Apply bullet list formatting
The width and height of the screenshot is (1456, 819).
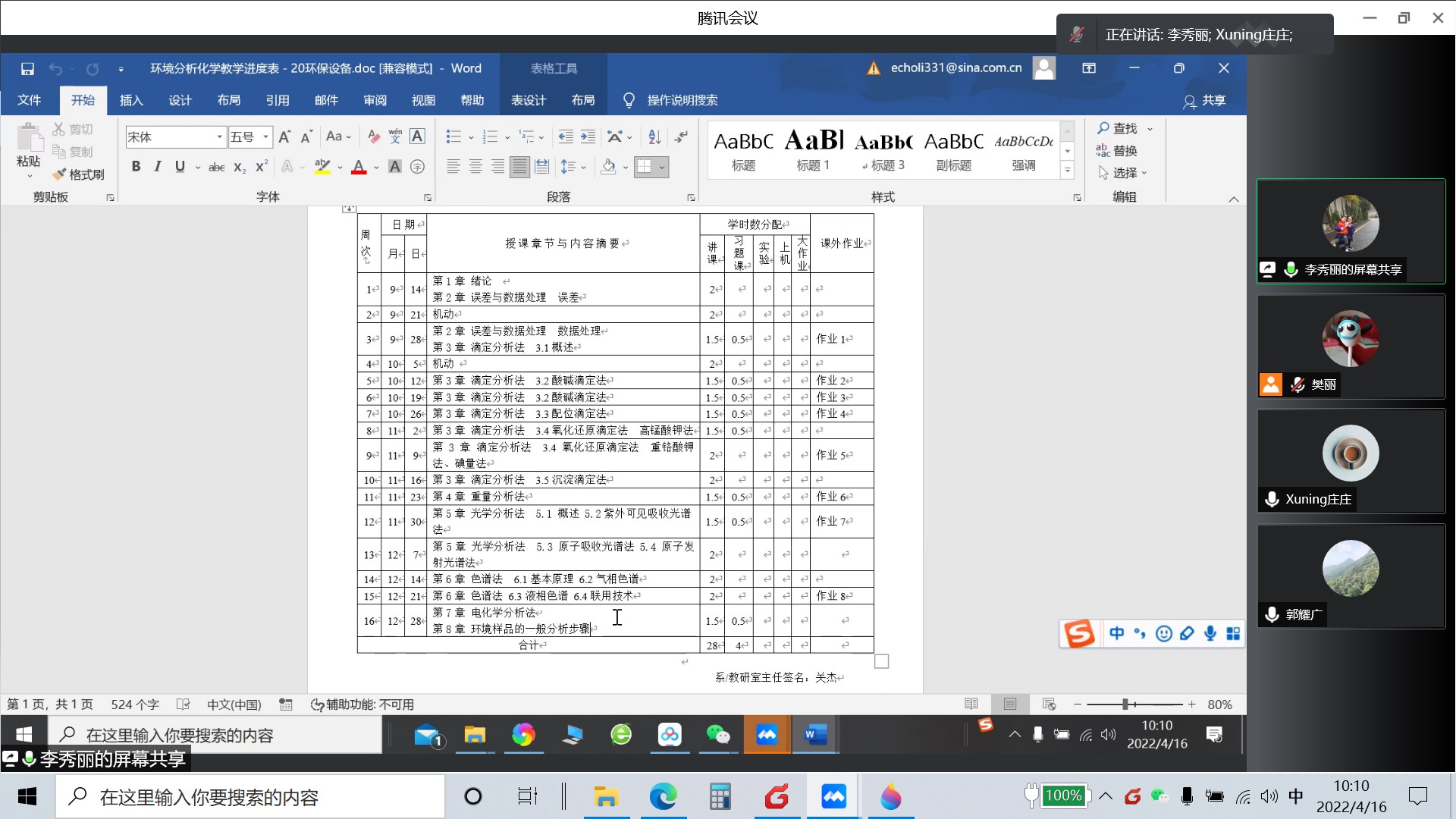coord(453,136)
